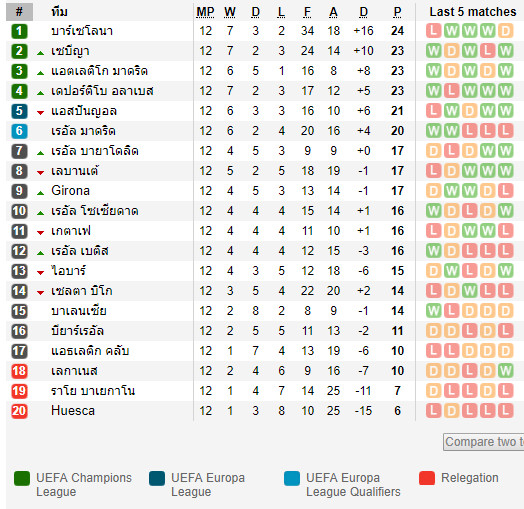Click Girona's green up arrow indicator
The width and height of the screenshot is (524, 509).
coord(40,193)
